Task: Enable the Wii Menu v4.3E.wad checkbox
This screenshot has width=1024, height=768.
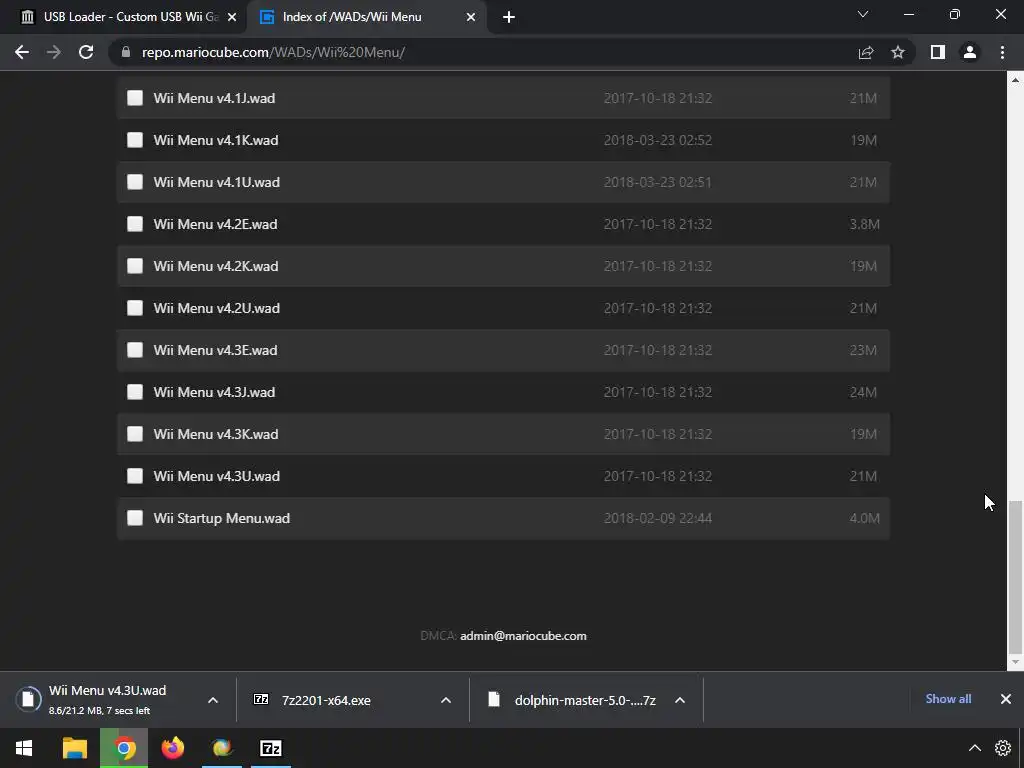Action: [135, 350]
